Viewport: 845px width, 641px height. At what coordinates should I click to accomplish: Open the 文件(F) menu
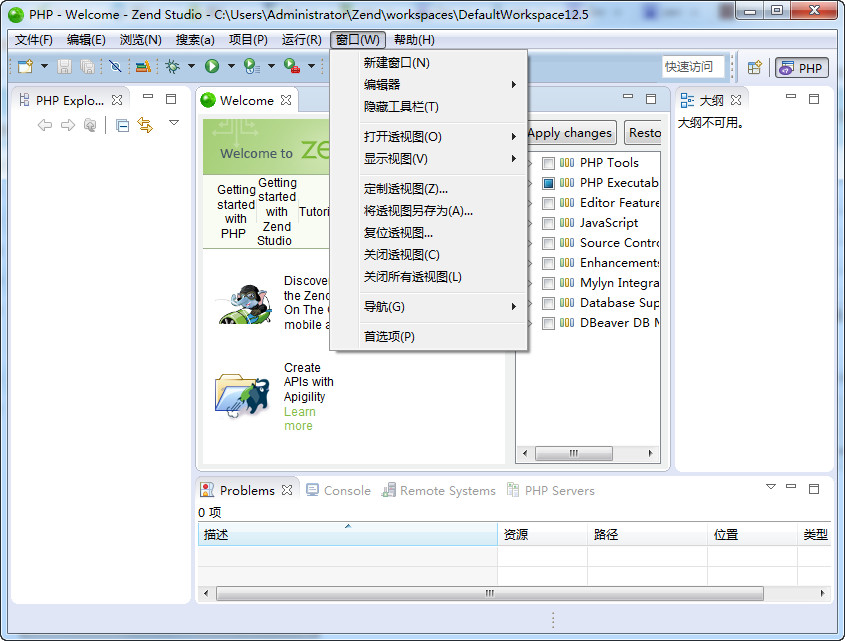coord(33,40)
